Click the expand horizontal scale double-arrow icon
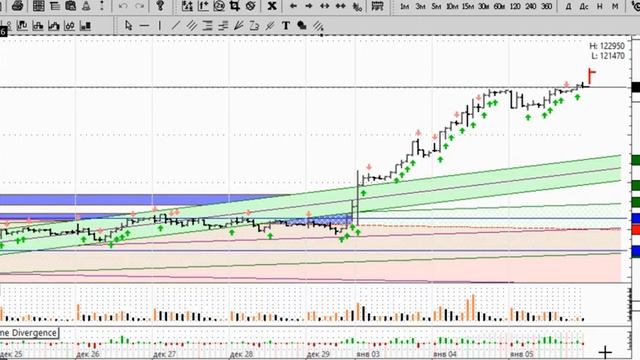 pyautogui.click(x=324, y=6)
